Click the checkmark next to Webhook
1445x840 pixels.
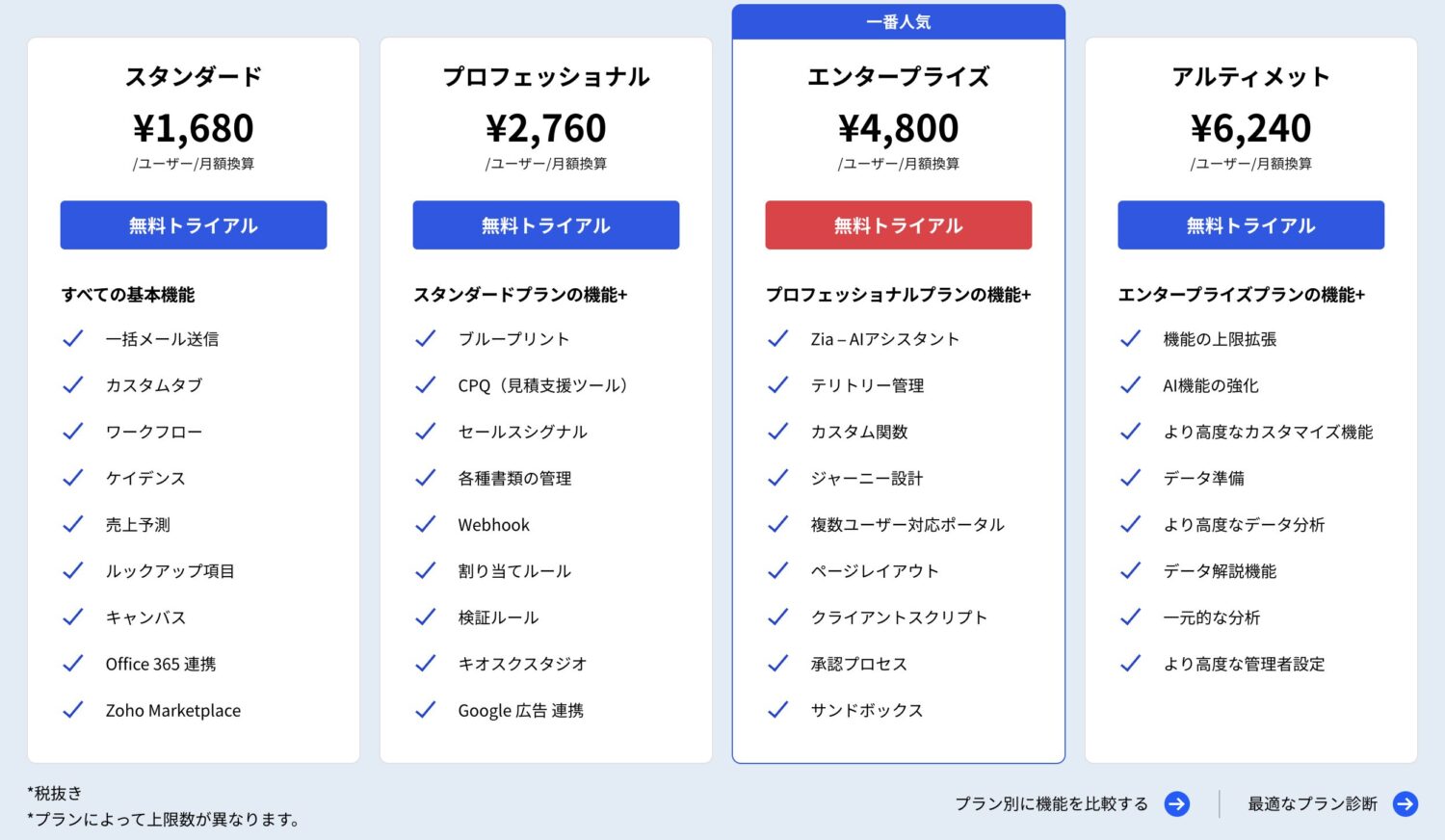(425, 524)
